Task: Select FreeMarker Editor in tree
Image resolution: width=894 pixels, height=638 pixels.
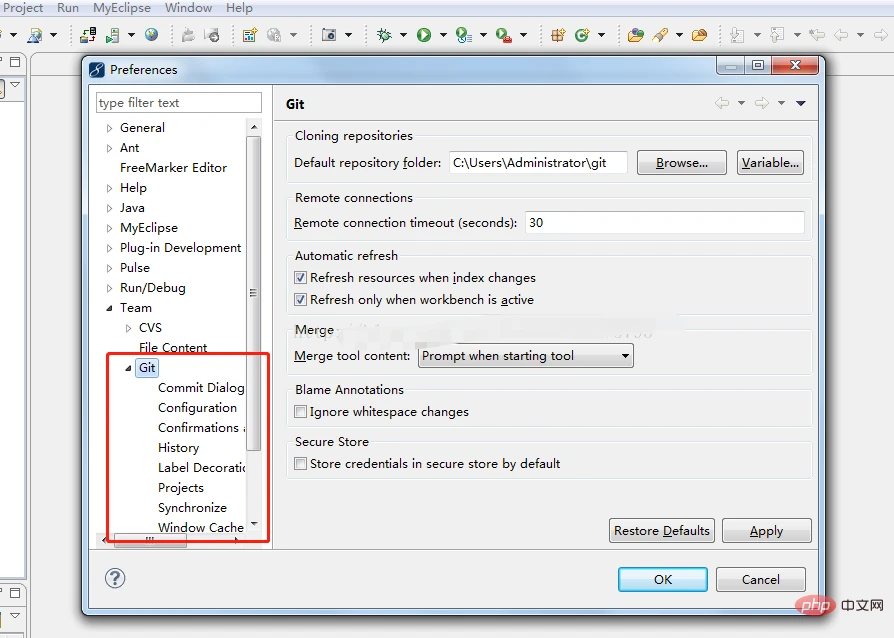Action: [173, 168]
